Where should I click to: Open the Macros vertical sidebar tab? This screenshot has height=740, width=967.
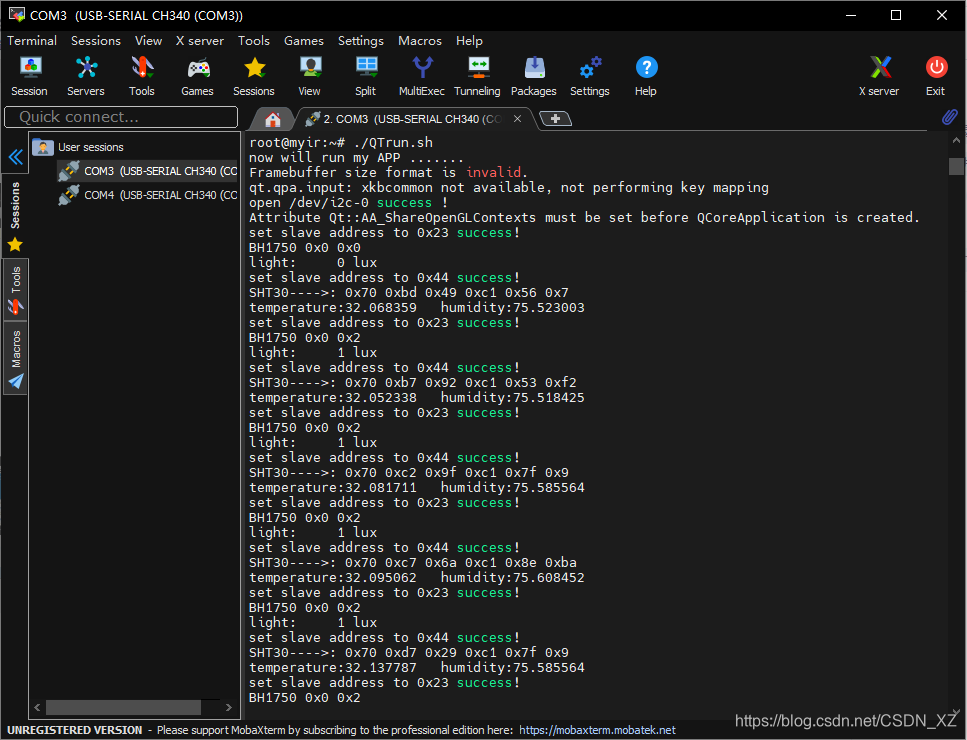[15, 359]
